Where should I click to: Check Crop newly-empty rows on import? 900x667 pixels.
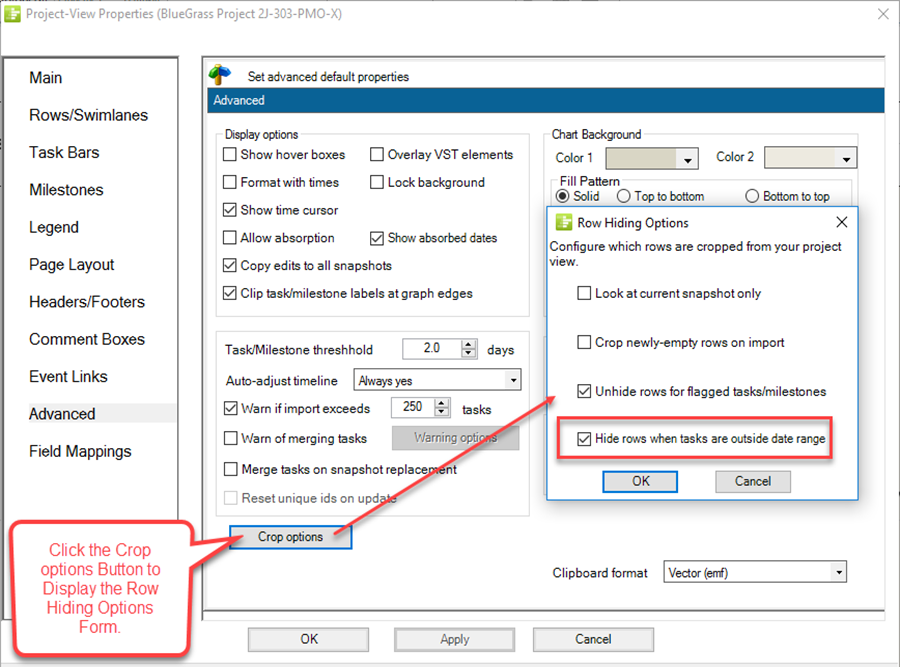click(583, 343)
